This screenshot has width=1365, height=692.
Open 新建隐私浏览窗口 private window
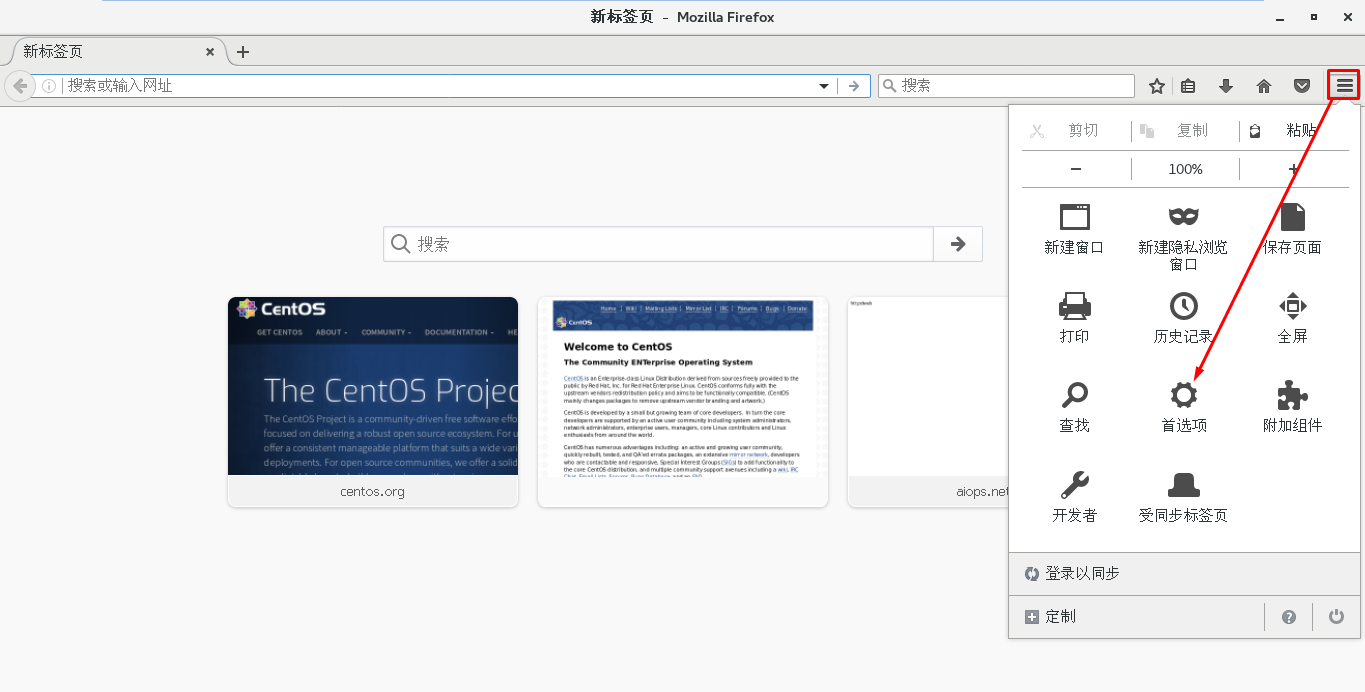coord(1184,237)
